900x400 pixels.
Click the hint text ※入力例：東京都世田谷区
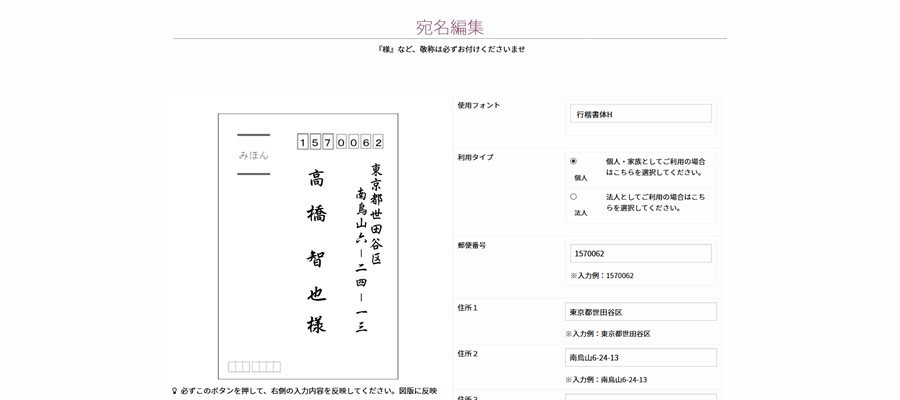coord(608,333)
